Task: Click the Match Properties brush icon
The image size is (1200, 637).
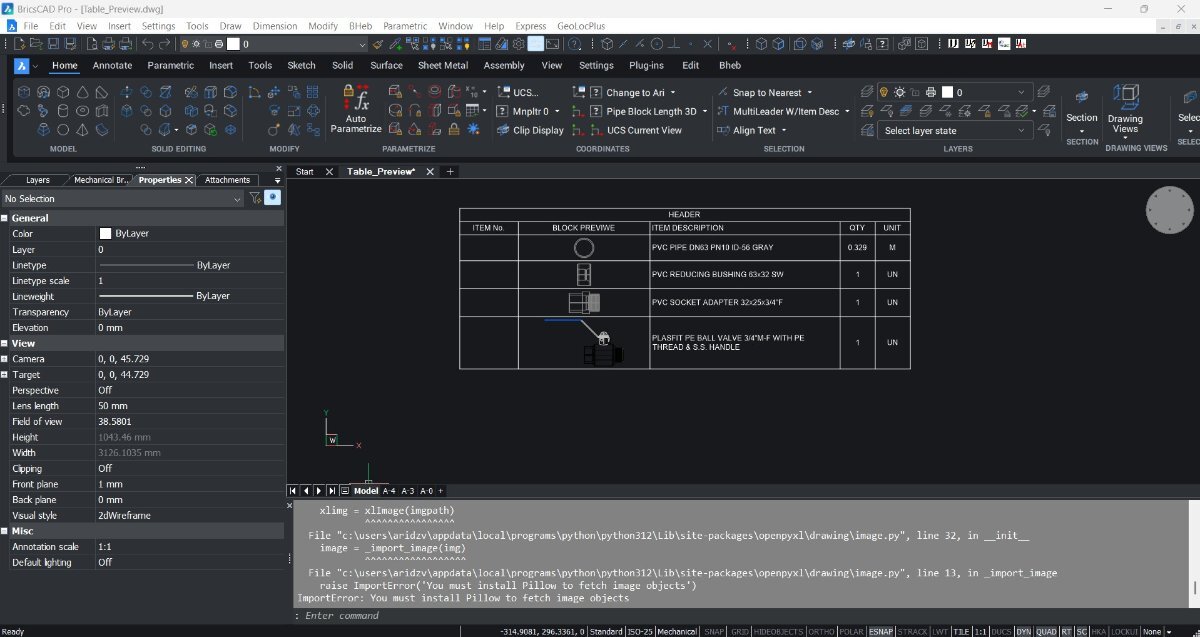Action: (377, 44)
